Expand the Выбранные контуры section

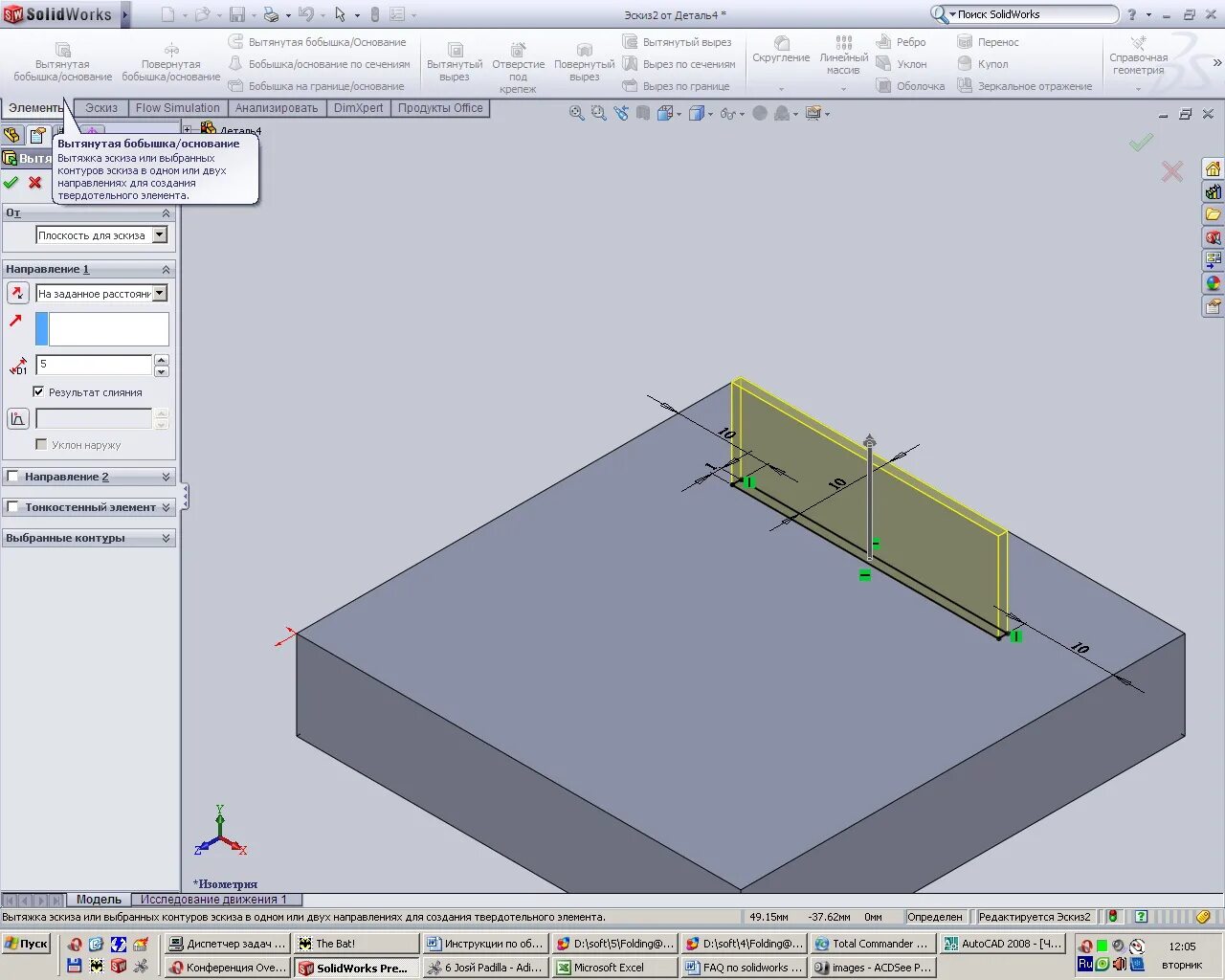point(166,538)
